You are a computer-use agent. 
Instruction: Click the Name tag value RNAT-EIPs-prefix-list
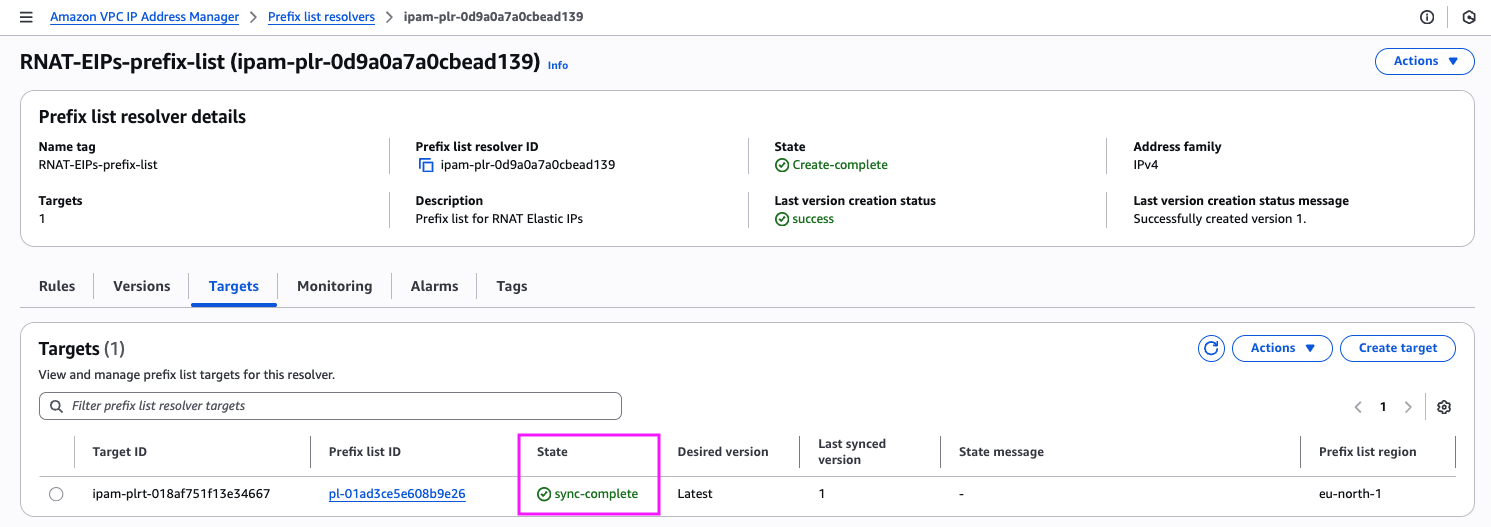coord(98,165)
